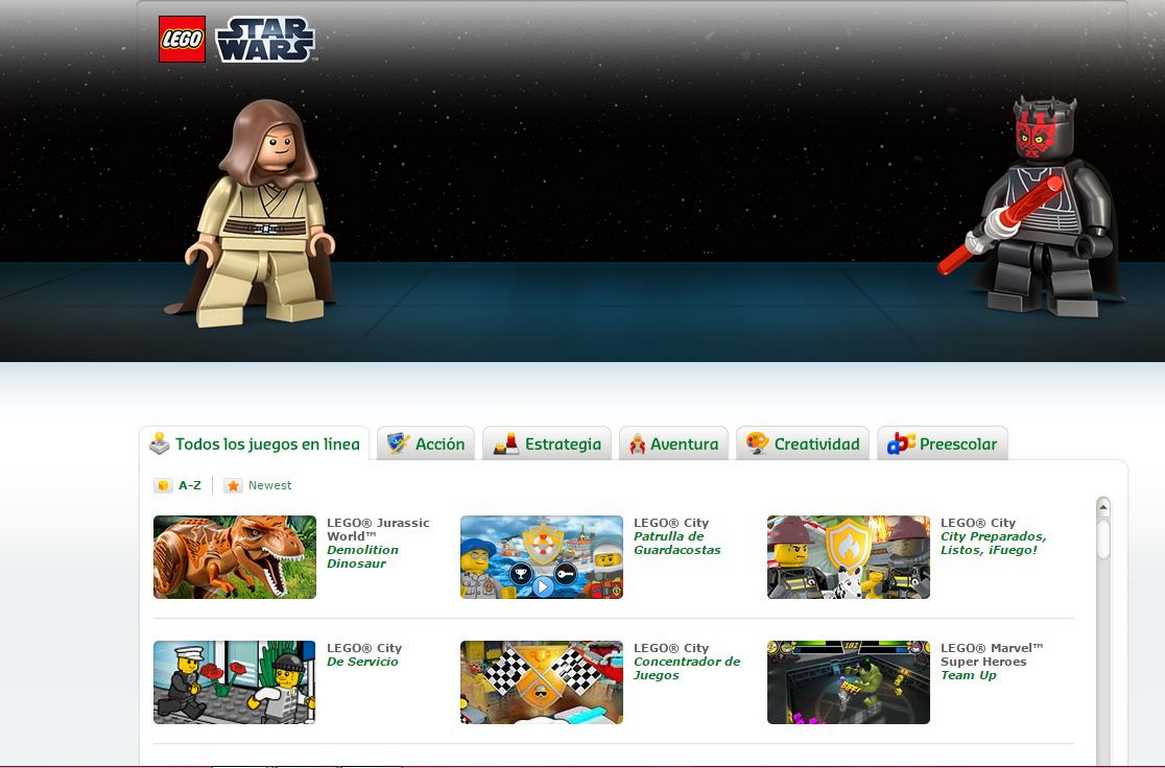Open the Creatividad tab
Viewport: 1165px width, 768px height.
816,444
